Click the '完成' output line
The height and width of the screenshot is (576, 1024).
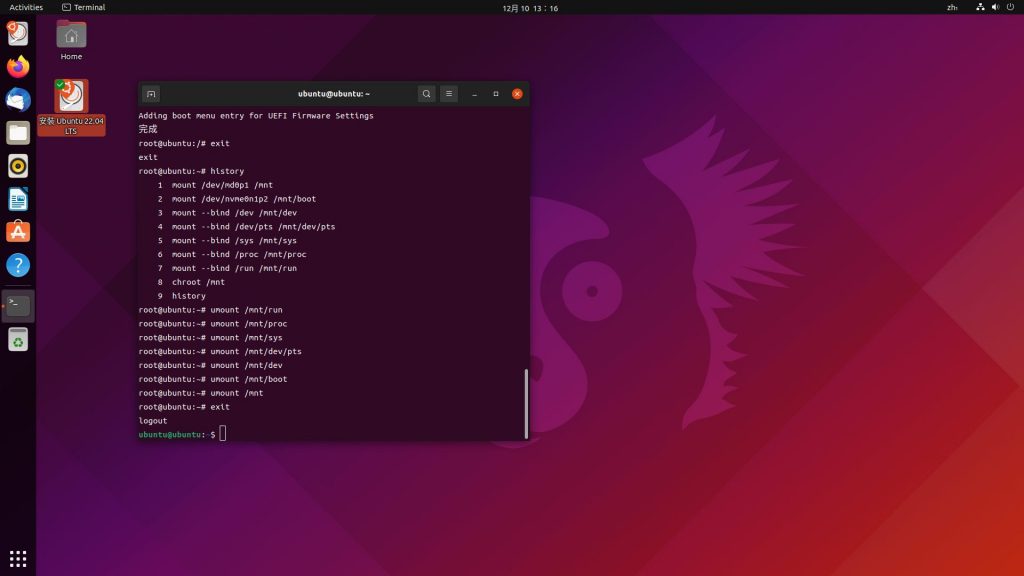pyautogui.click(x=148, y=129)
